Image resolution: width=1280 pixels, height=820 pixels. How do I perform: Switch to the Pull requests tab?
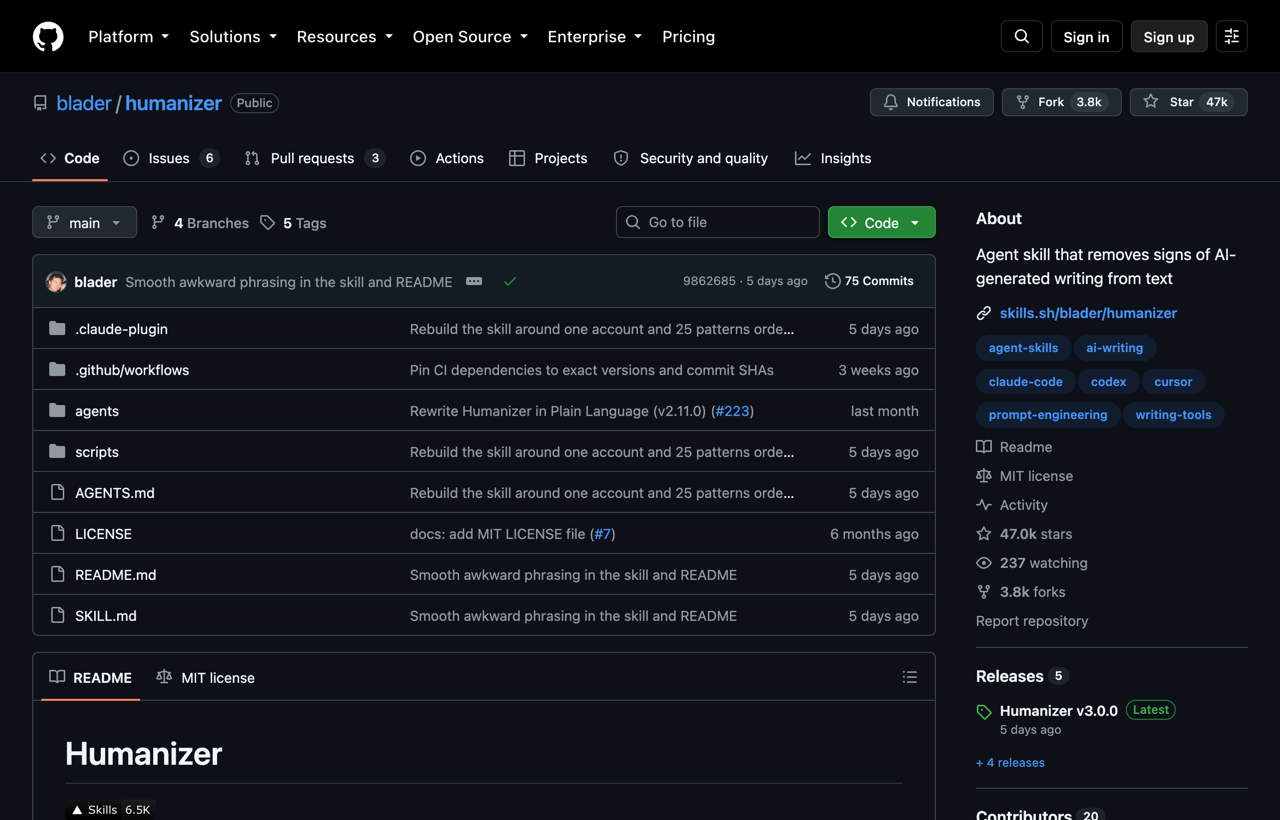pos(314,158)
